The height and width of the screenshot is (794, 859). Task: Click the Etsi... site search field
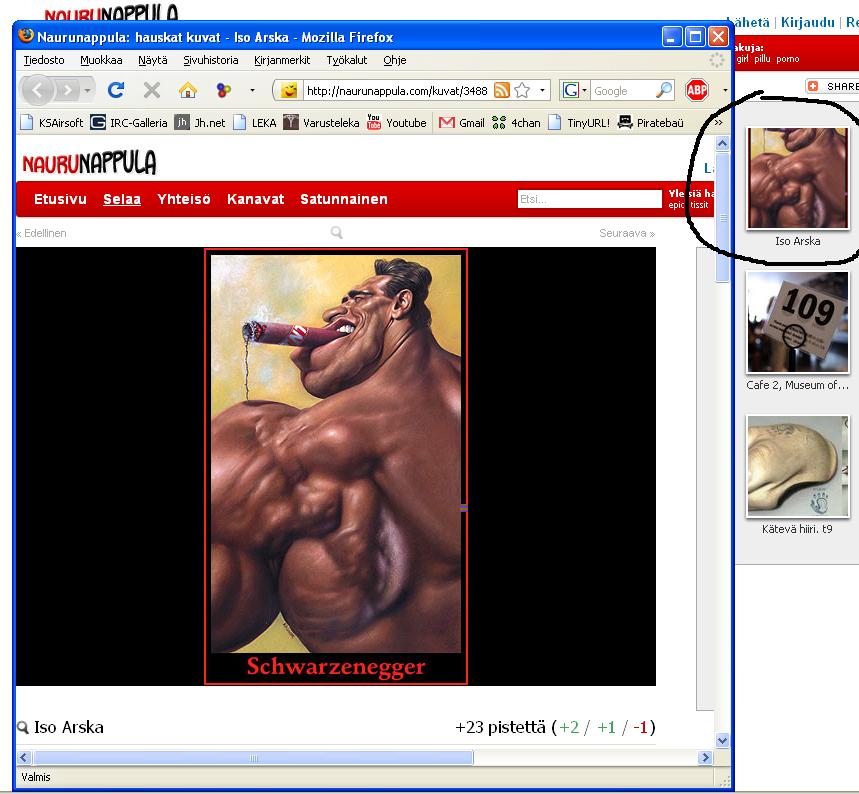click(x=588, y=199)
